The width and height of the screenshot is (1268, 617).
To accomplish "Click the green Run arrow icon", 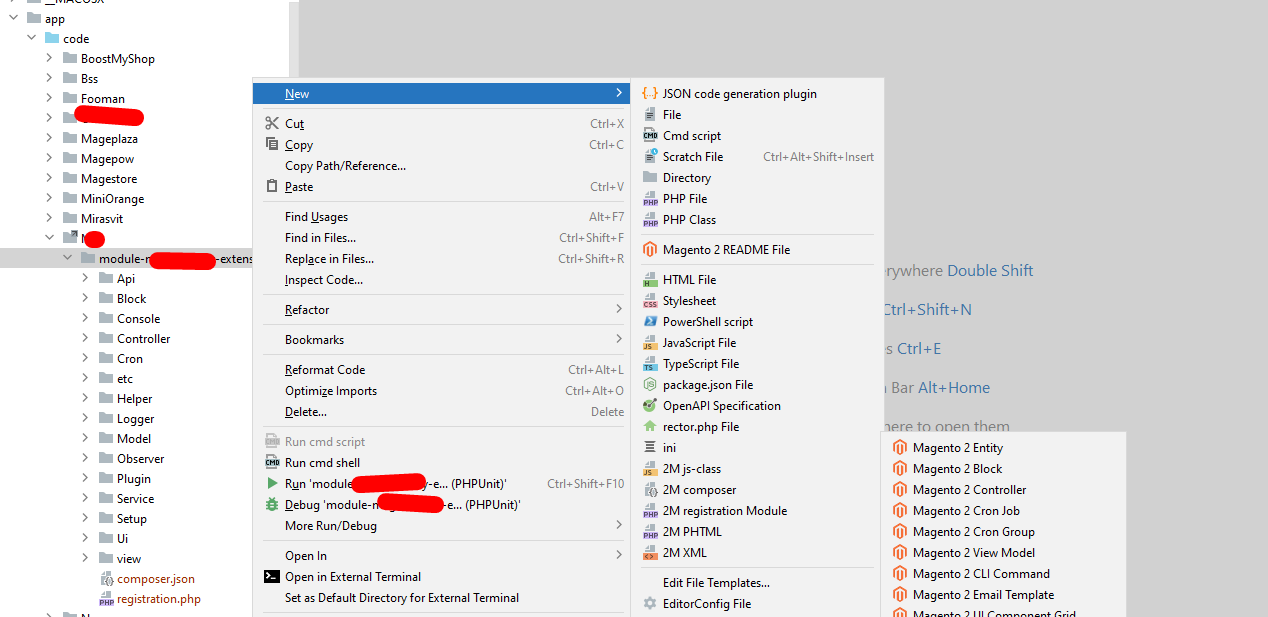I will [272, 483].
